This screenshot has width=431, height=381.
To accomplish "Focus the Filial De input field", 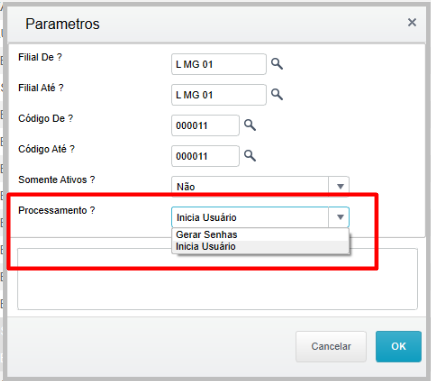I will pos(219,64).
